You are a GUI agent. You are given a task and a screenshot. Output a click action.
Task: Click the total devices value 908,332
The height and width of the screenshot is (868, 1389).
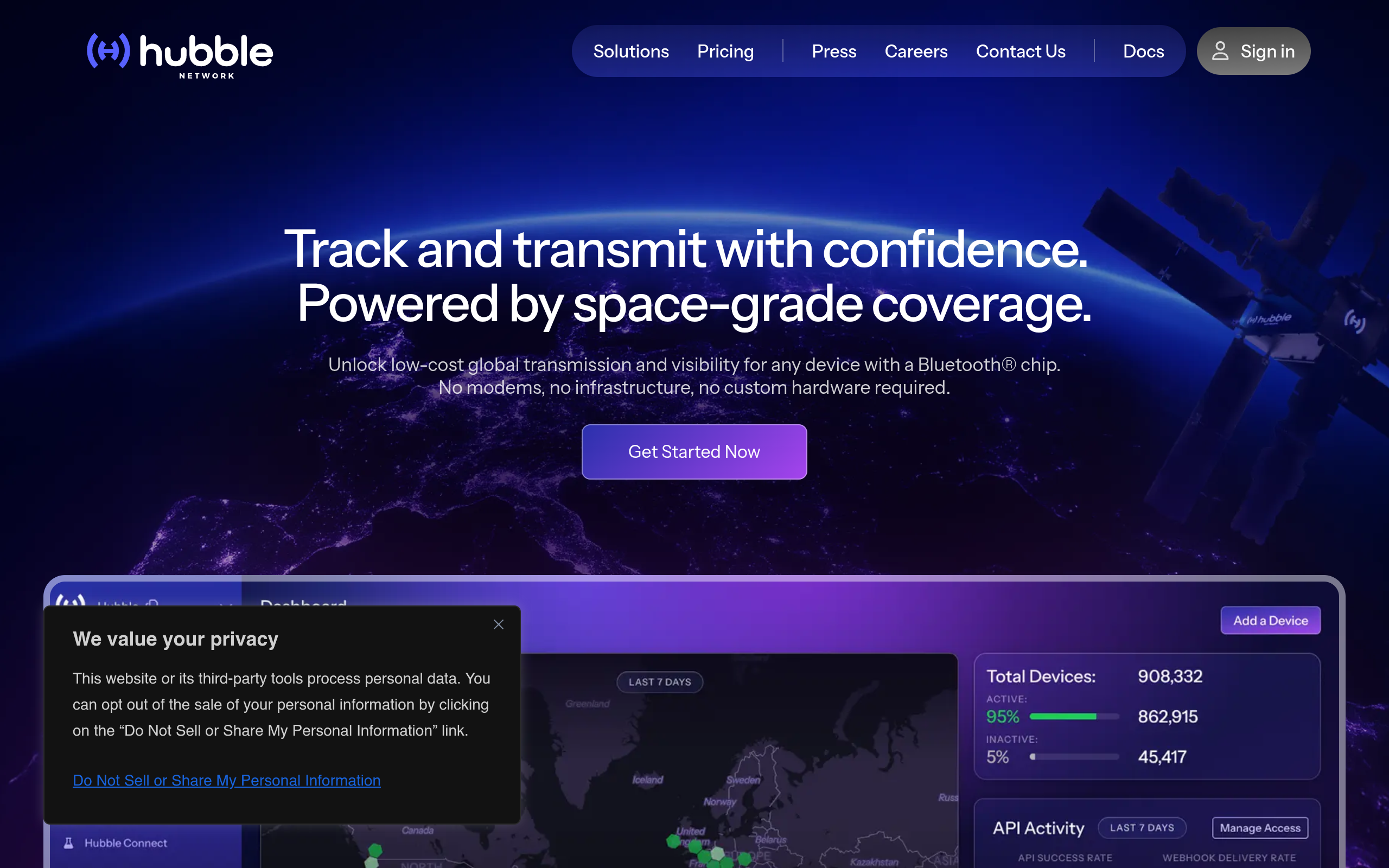coord(1170,676)
